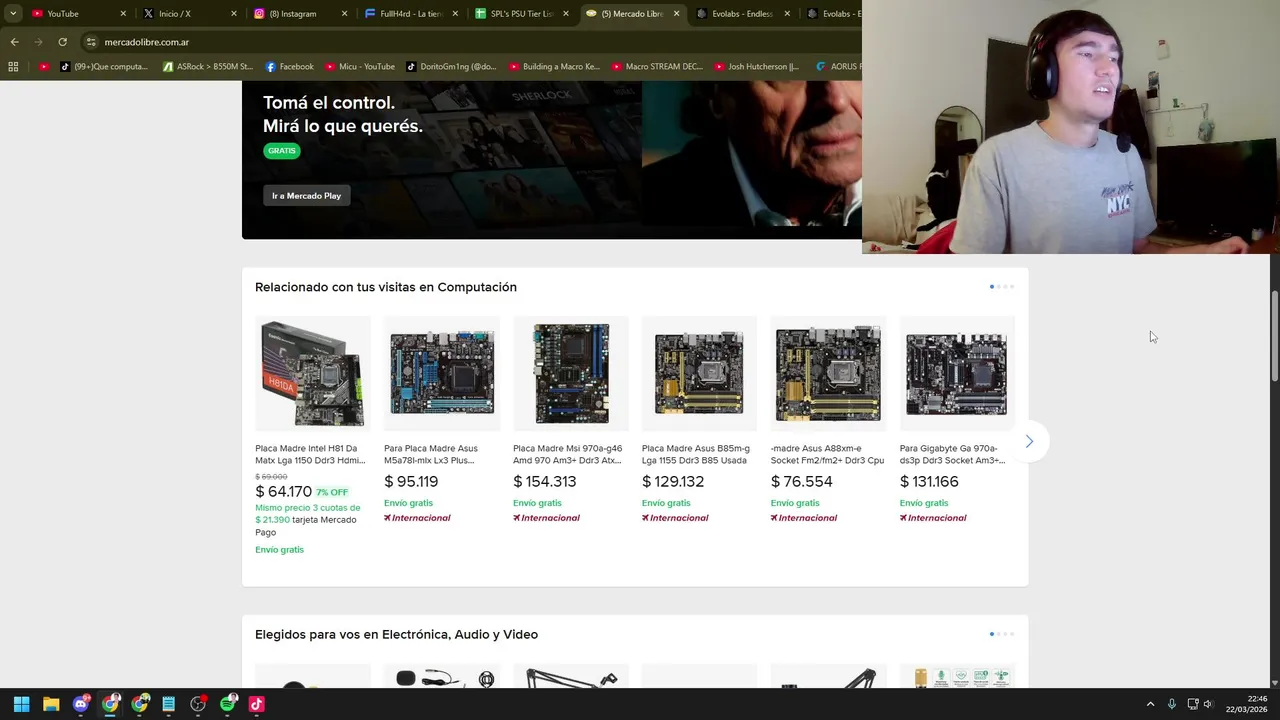
Task: Click the green GRATIS badge
Action: [282, 151]
